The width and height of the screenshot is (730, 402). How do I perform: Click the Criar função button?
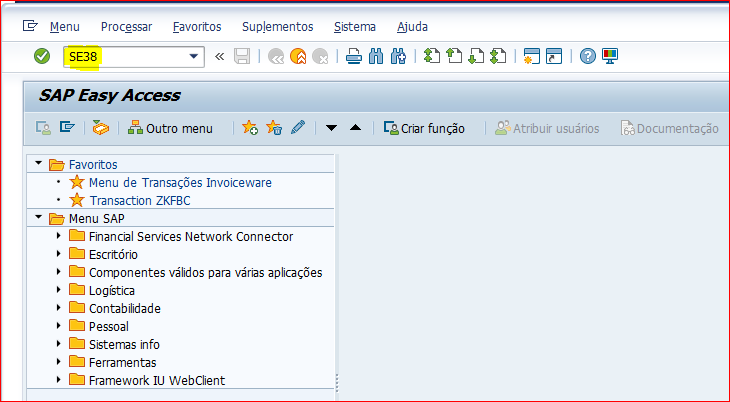tap(424, 128)
